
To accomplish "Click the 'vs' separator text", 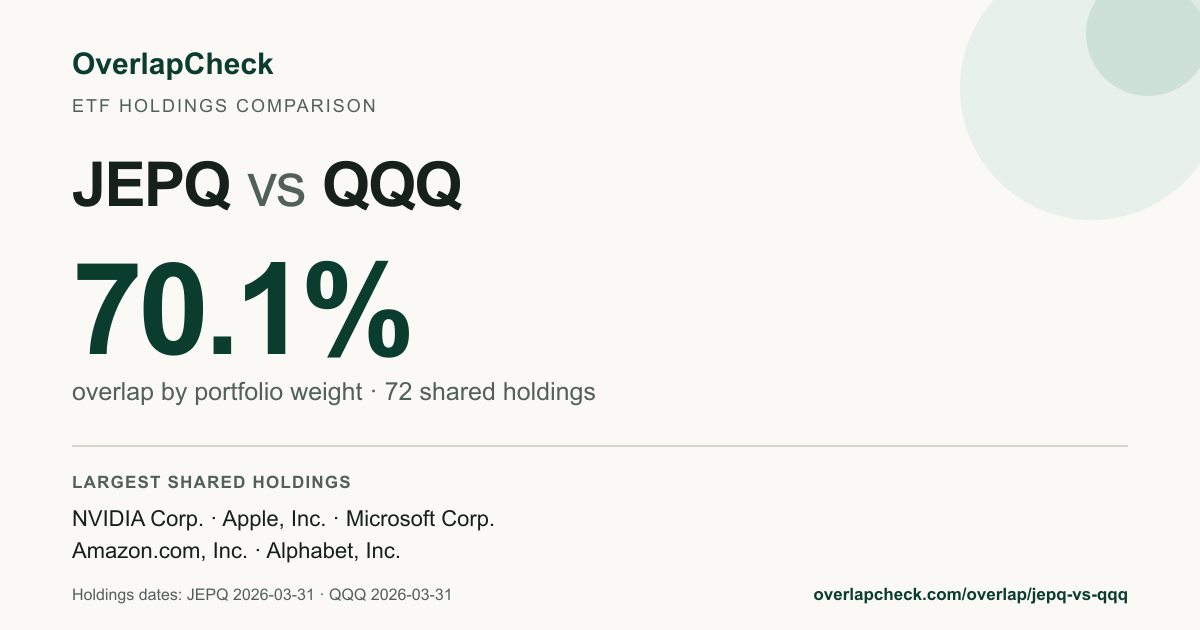I will point(276,189).
